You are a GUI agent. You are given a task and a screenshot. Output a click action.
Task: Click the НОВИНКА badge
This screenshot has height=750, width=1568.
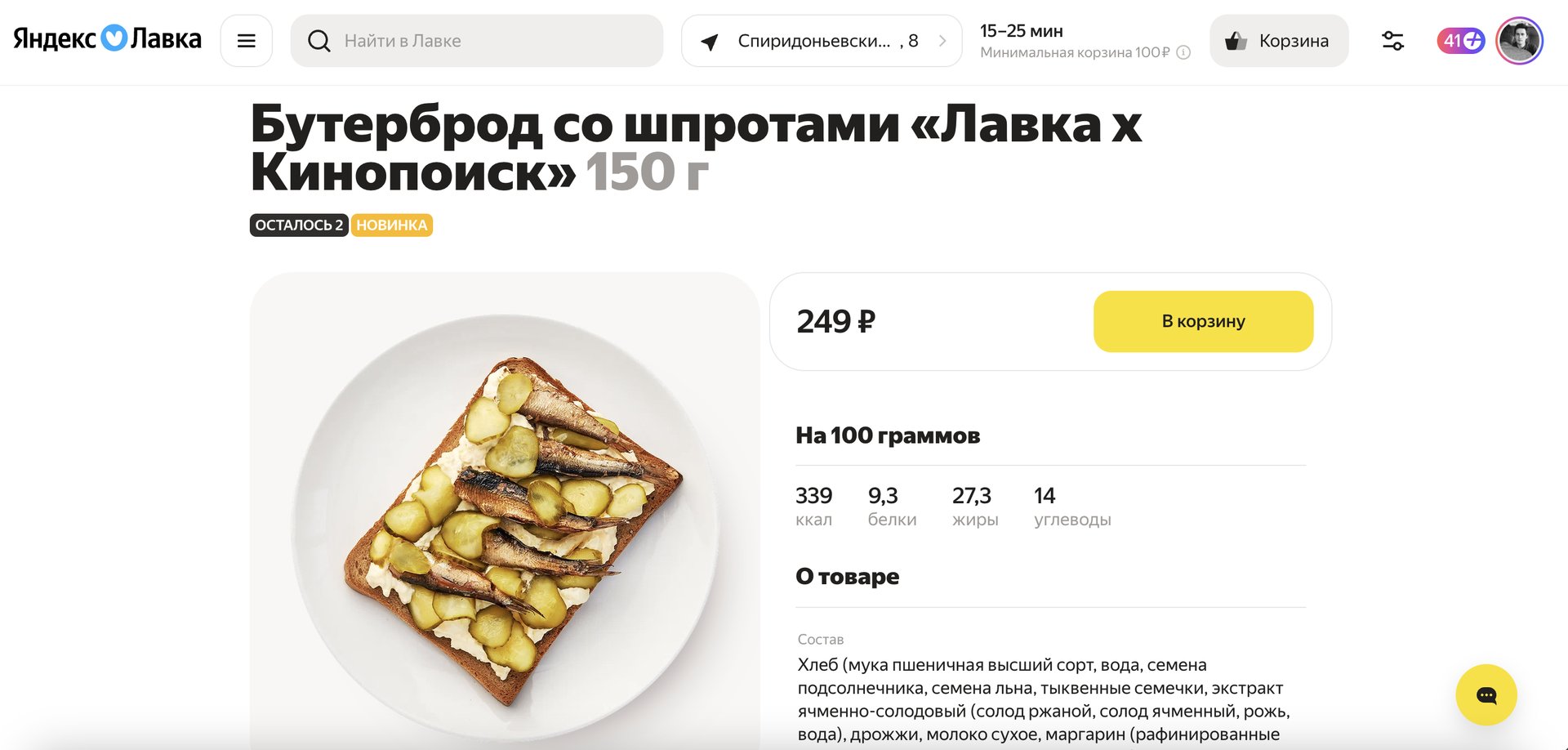pyautogui.click(x=392, y=225)
